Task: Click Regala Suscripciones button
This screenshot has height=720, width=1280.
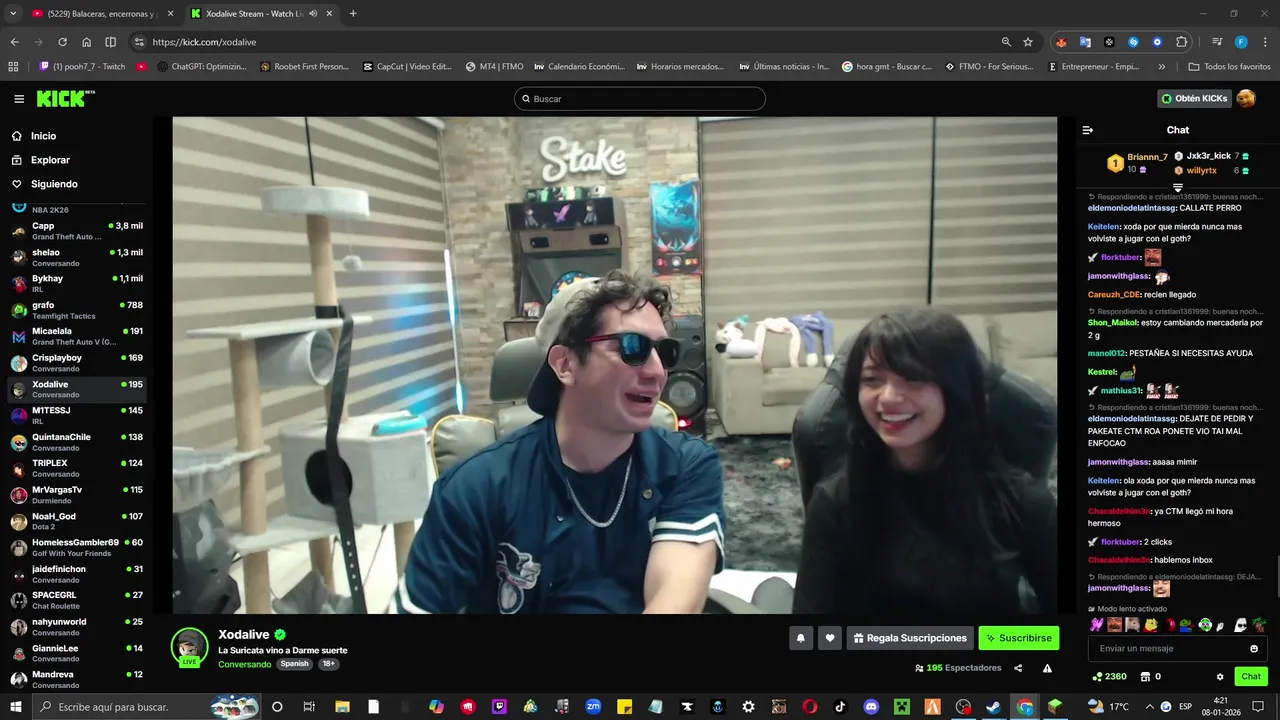Action: (x=910, y=638)
